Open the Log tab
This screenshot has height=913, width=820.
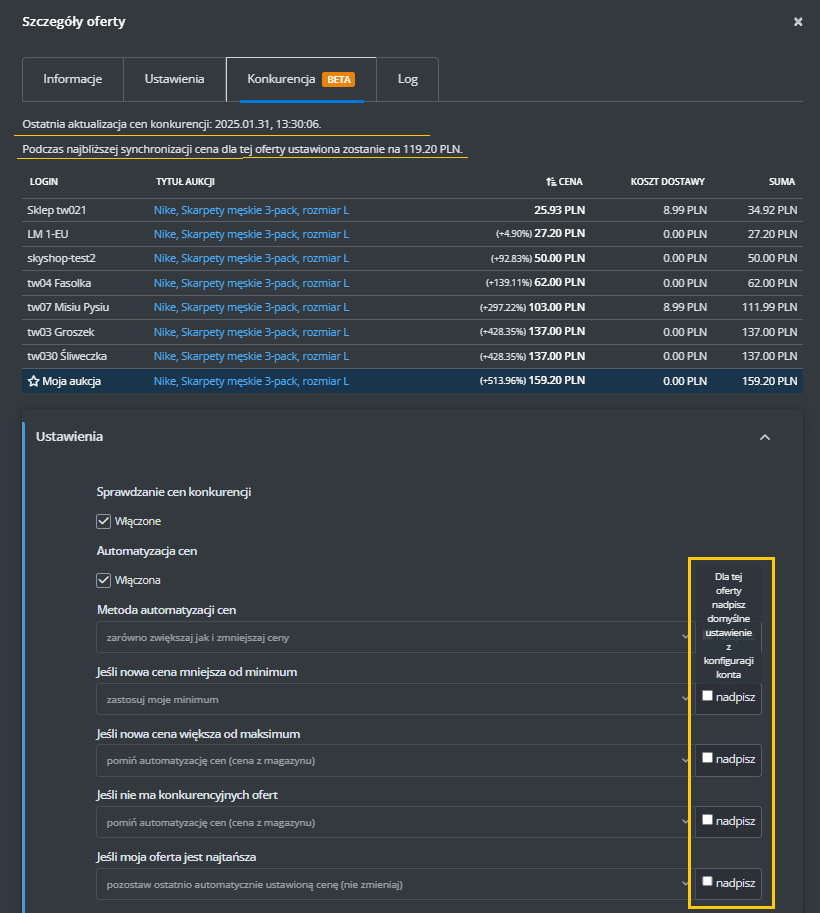click(407, 79)
